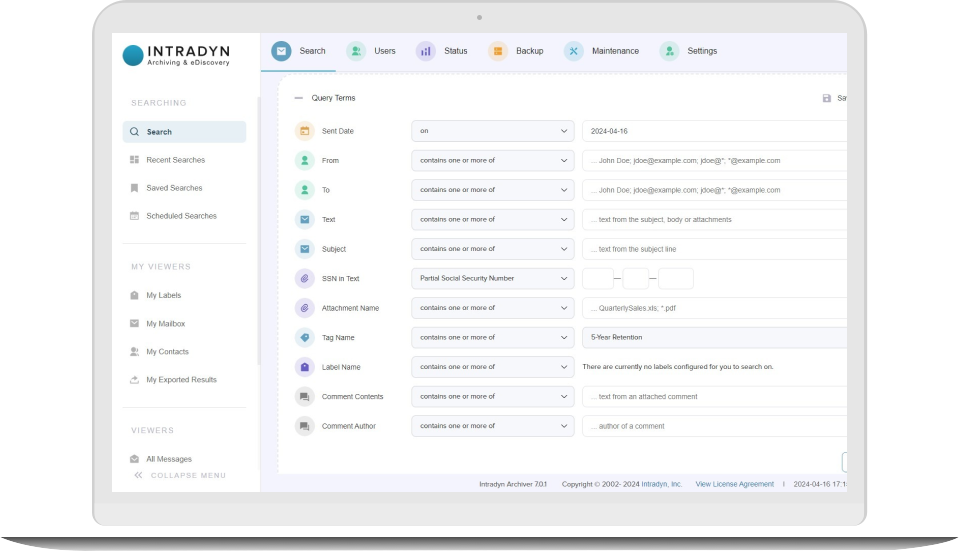Viewport: 959px width, 551px height.
Task: Click the Attachment Name paperclip icon
Action: coord(305,308)
